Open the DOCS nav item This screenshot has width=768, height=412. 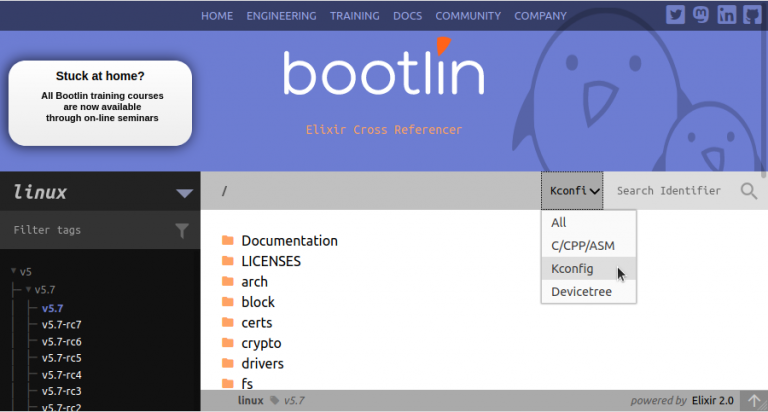pyautogui.click(x=408, y=16)
